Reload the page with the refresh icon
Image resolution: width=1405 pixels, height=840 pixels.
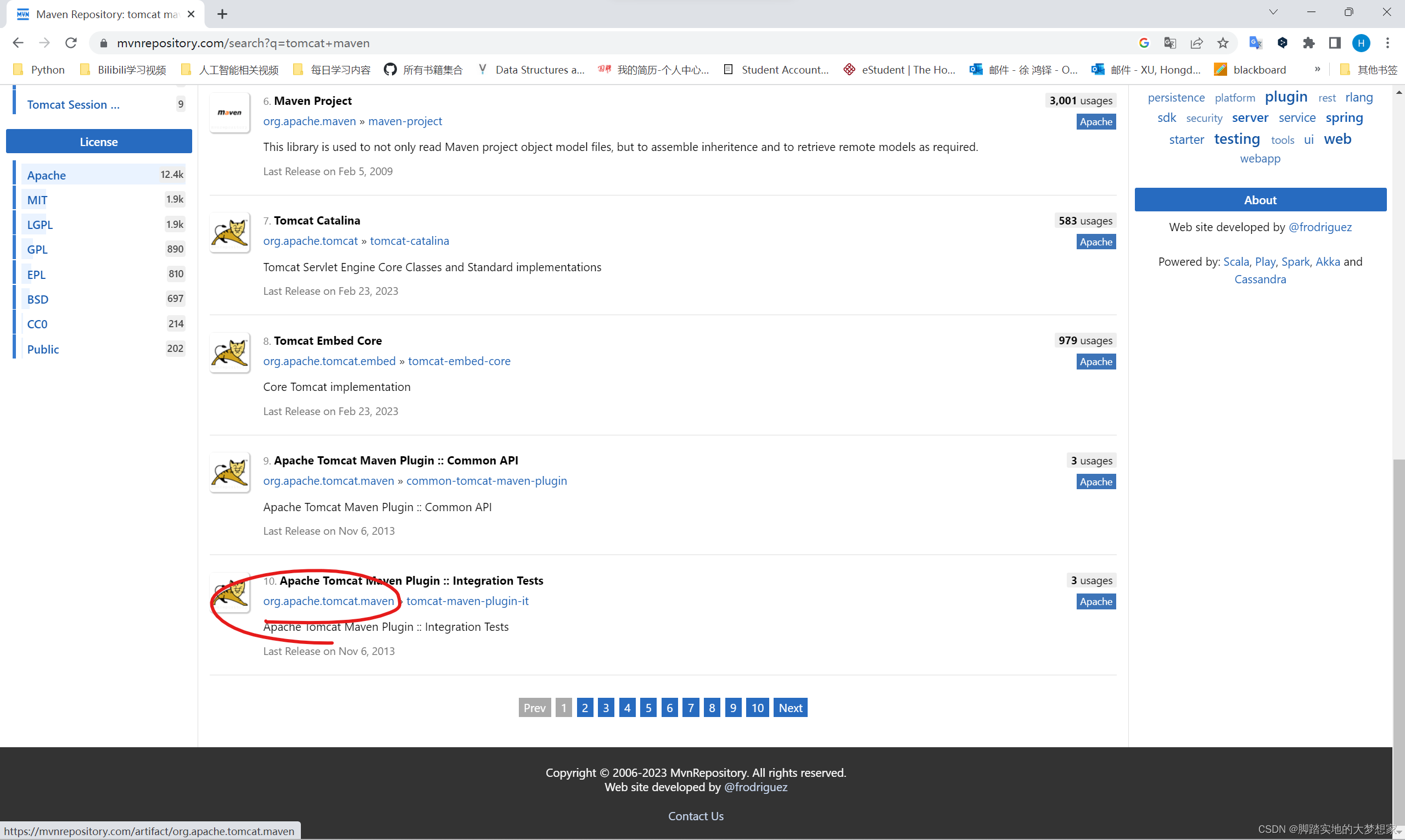click(x=71, y=43)
